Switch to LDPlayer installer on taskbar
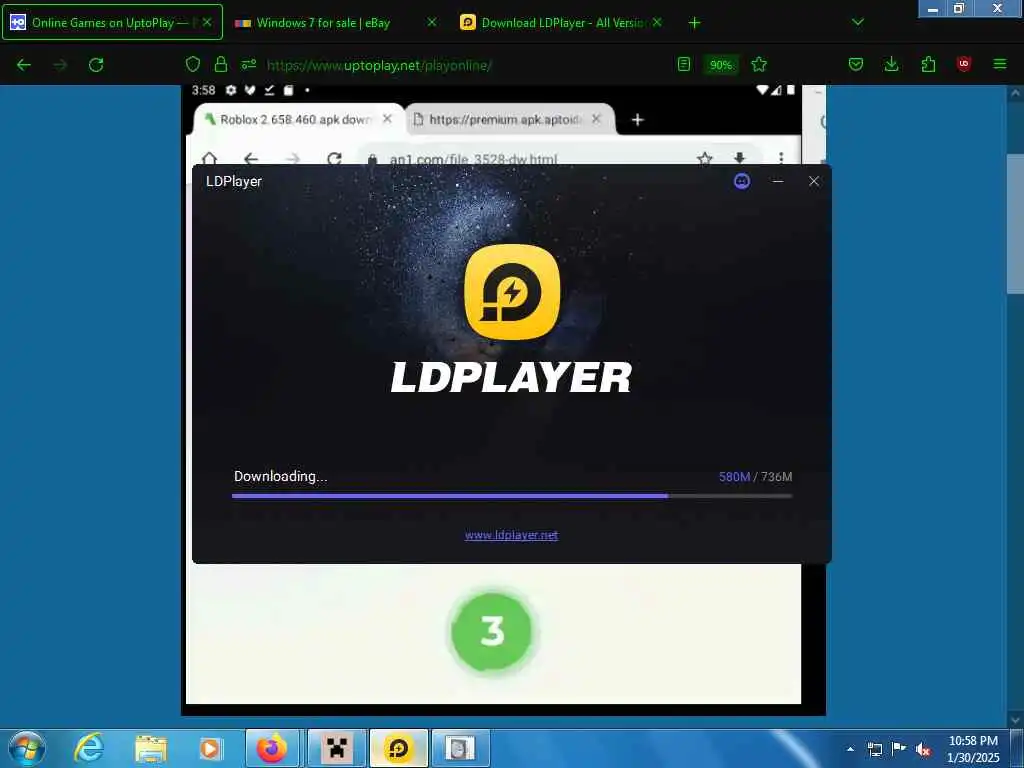 [398, 748]
